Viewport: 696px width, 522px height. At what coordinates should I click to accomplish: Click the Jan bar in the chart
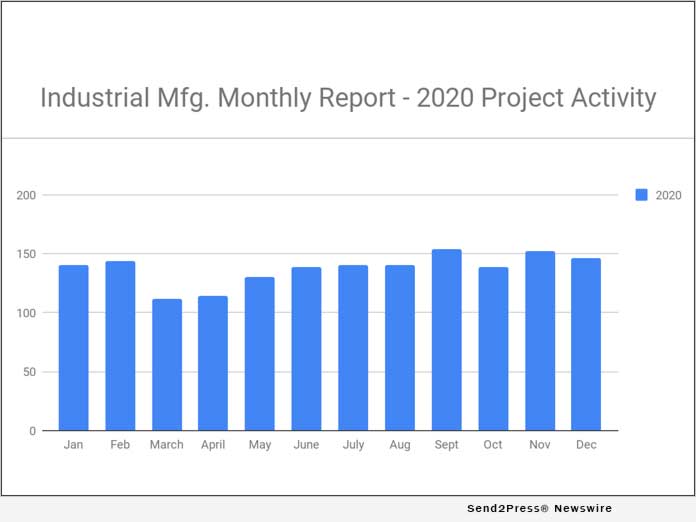pyautogui.click(x=73, y=348)
